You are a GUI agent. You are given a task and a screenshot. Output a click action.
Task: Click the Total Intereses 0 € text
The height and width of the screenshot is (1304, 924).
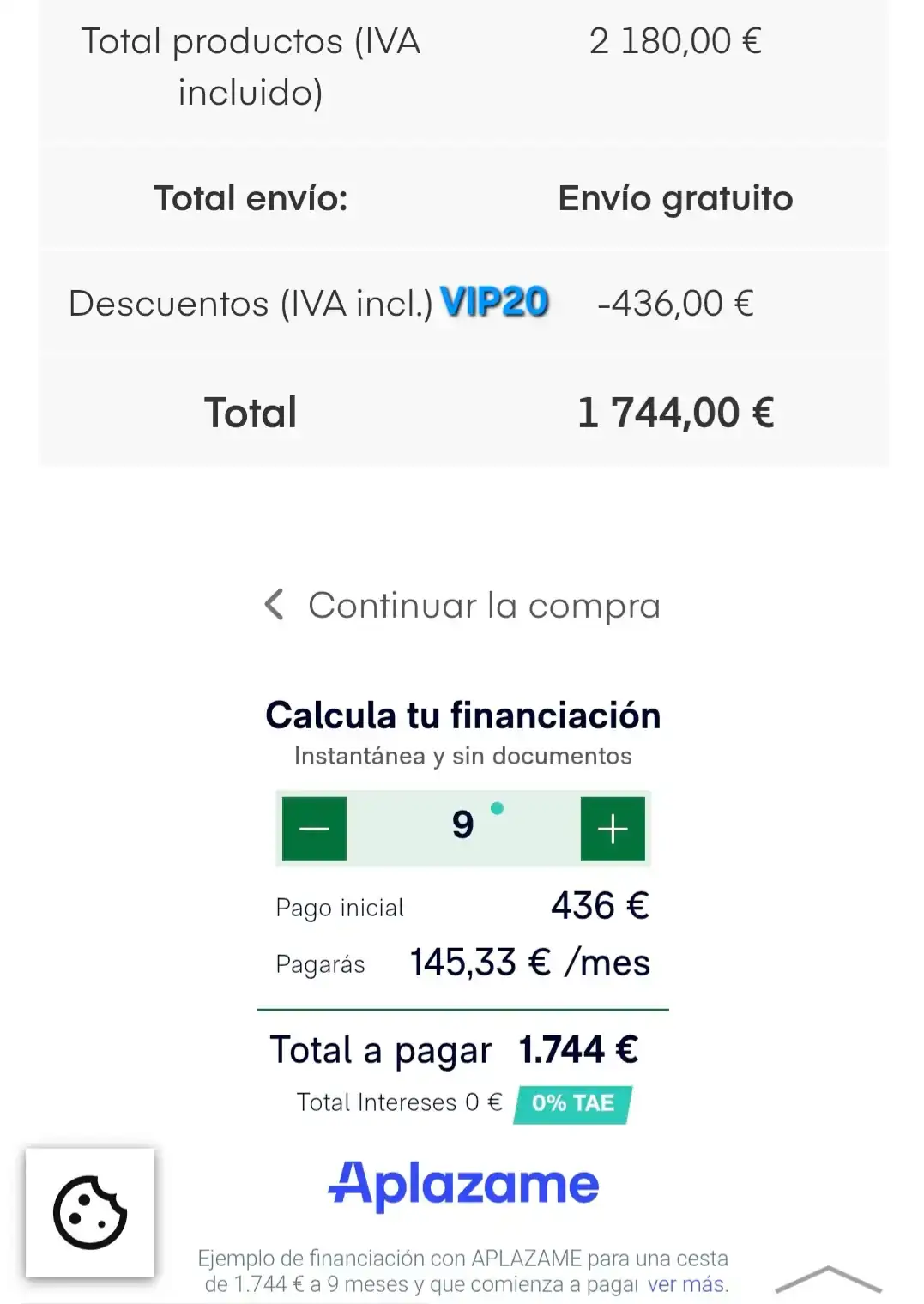pos(399,1102)
